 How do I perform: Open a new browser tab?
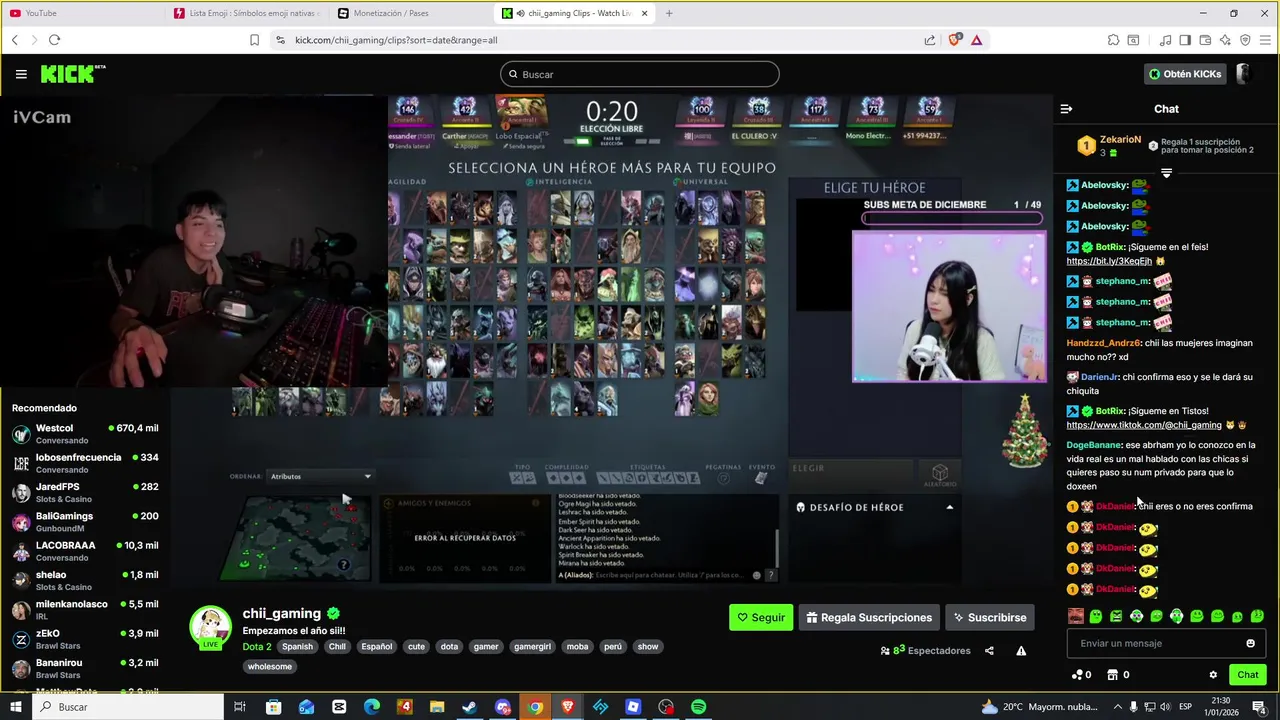[x=669, y=13]
